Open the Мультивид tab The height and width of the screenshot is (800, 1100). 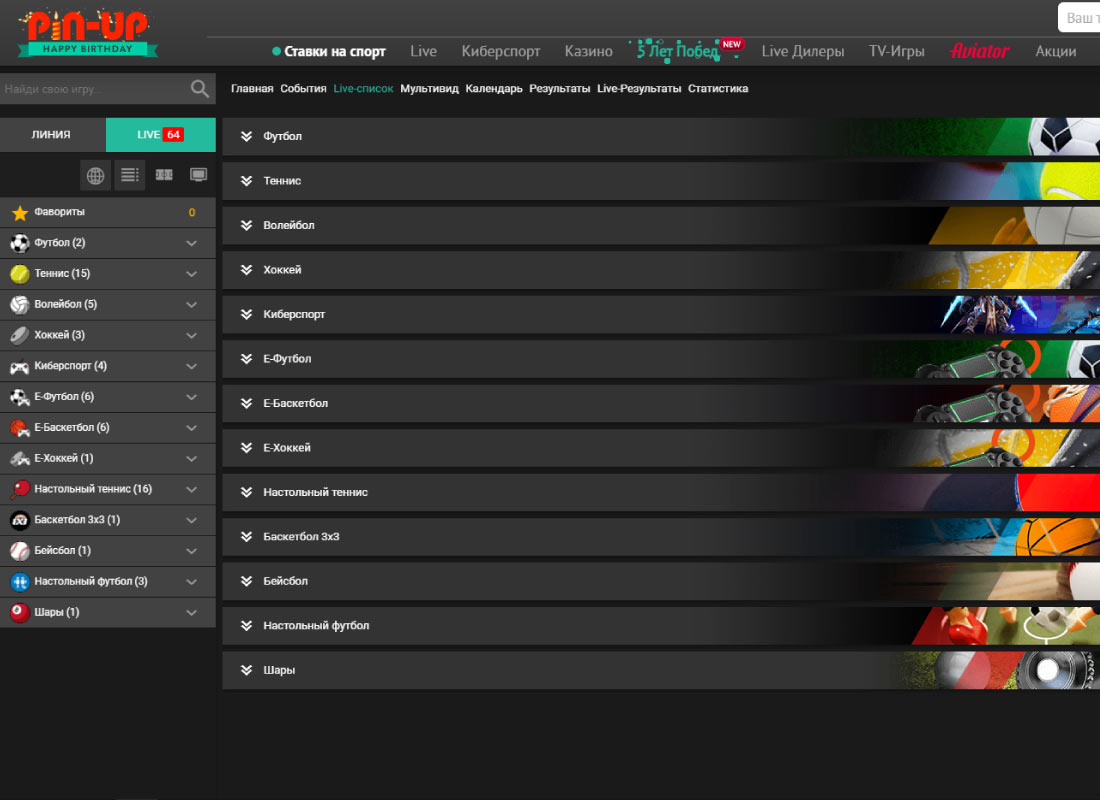coord(429,89)
